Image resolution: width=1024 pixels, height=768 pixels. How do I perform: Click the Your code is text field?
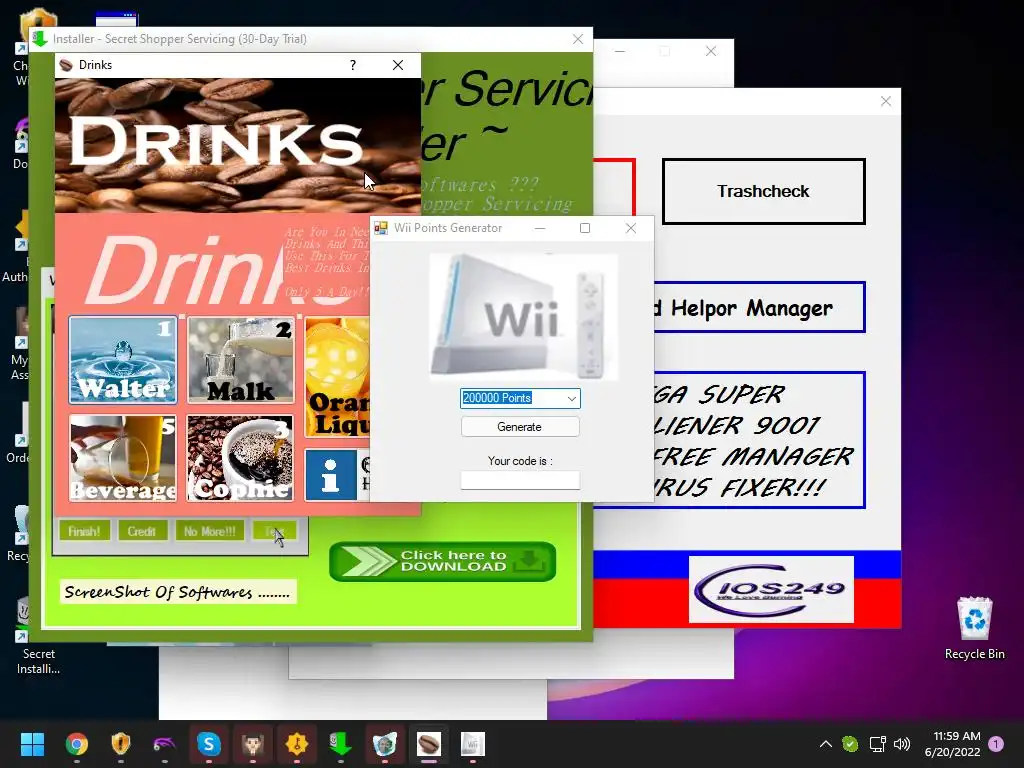click(x=520, y=480)
